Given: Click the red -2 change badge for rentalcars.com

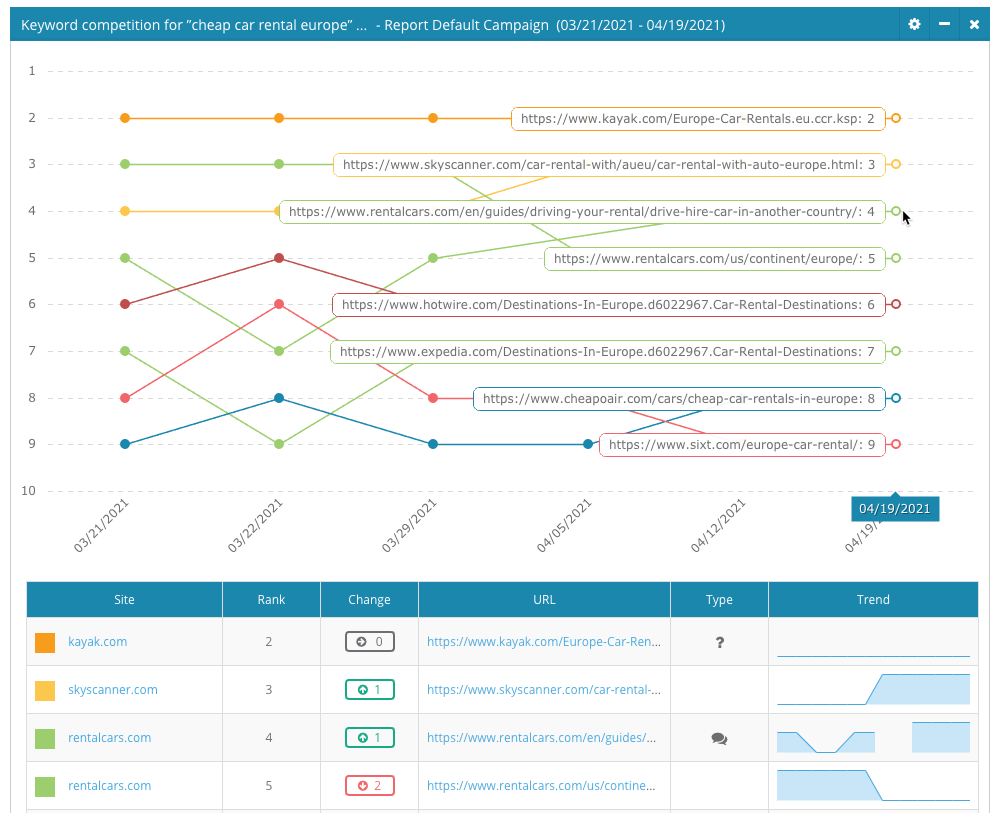Looking at the screenshot, I should click(x=369, y=785).
